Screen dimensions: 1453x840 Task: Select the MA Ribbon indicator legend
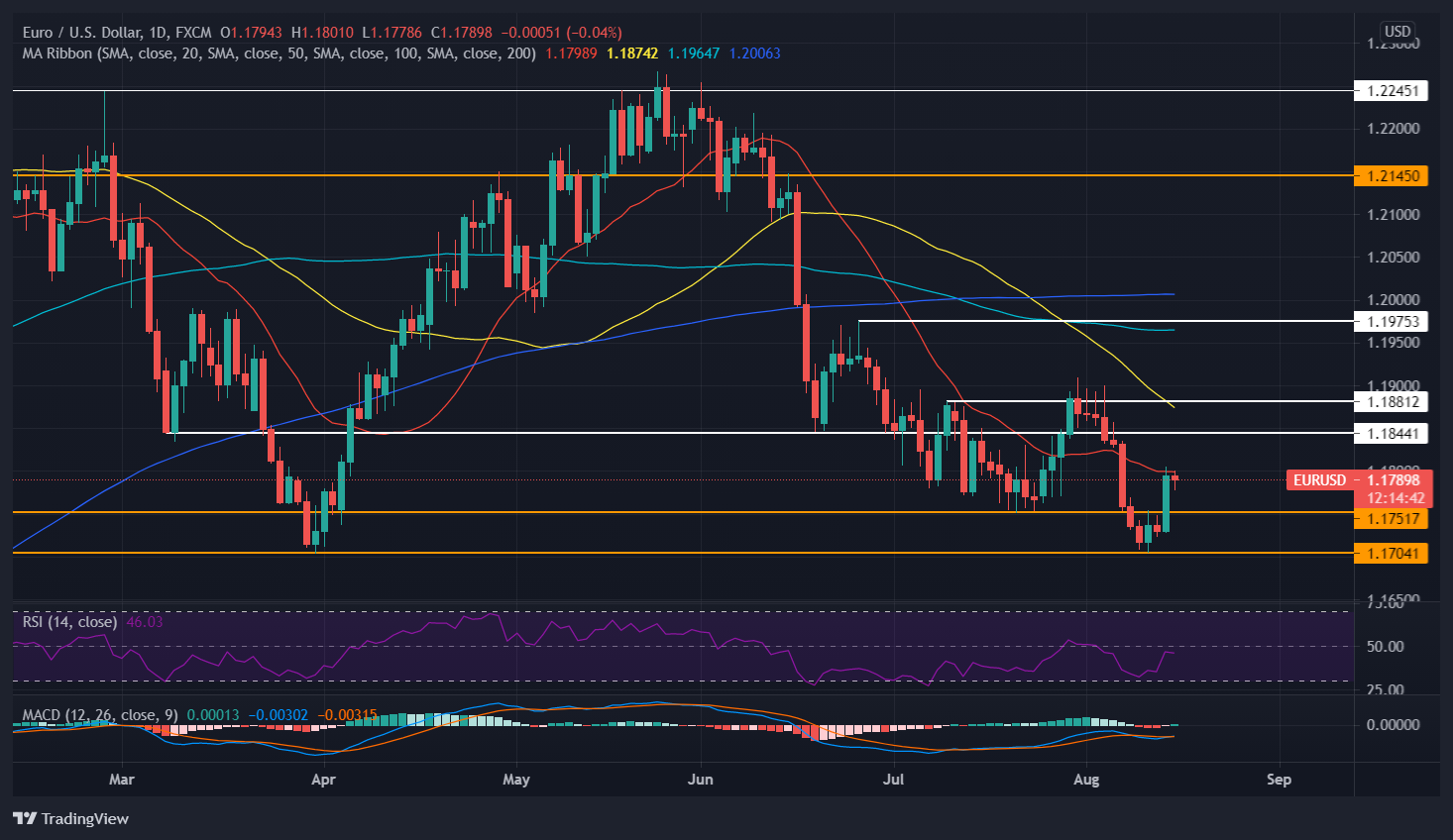pos(279,53)
